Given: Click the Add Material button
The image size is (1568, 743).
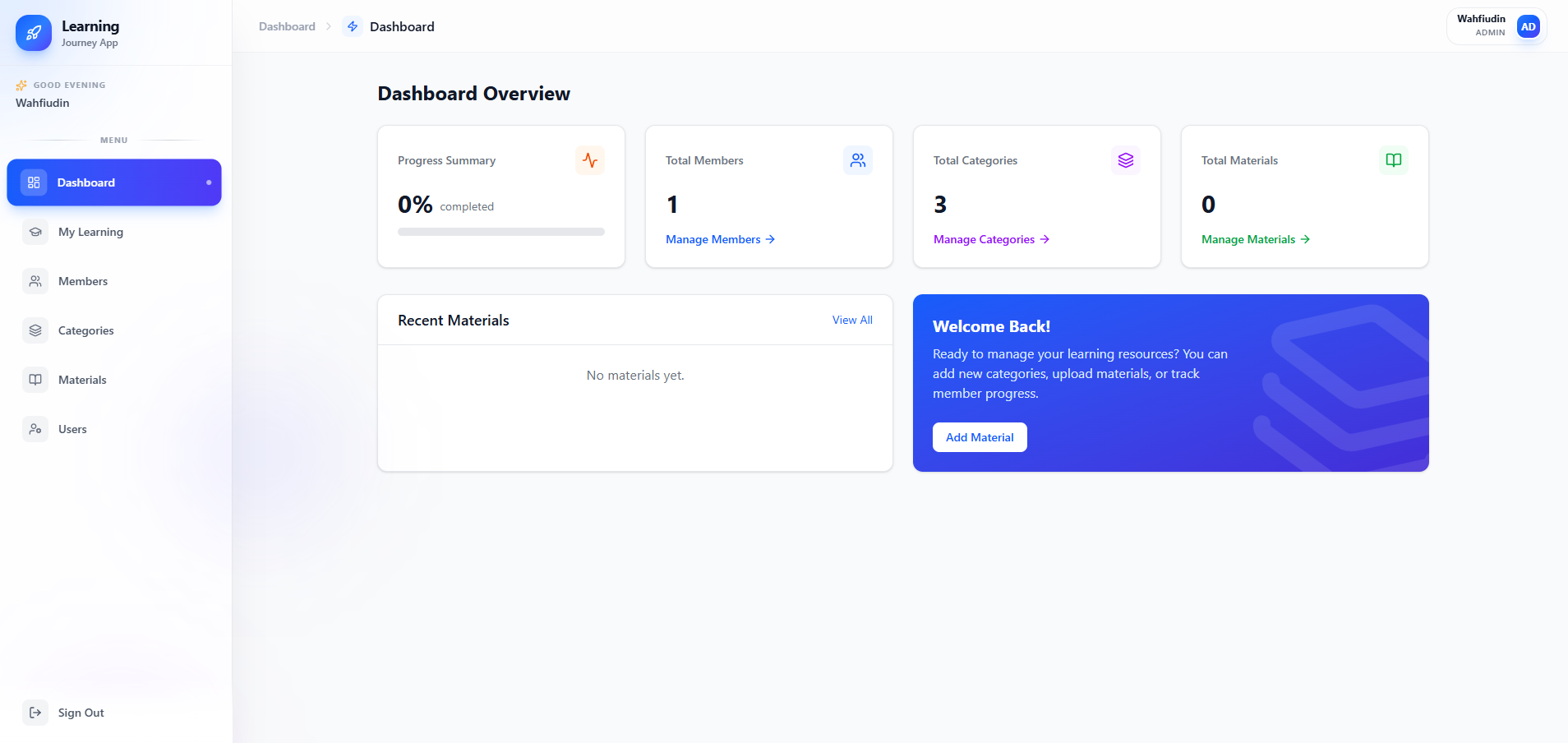Looking at the screenshot, I should pyautogui.click(x=980, y=437).
